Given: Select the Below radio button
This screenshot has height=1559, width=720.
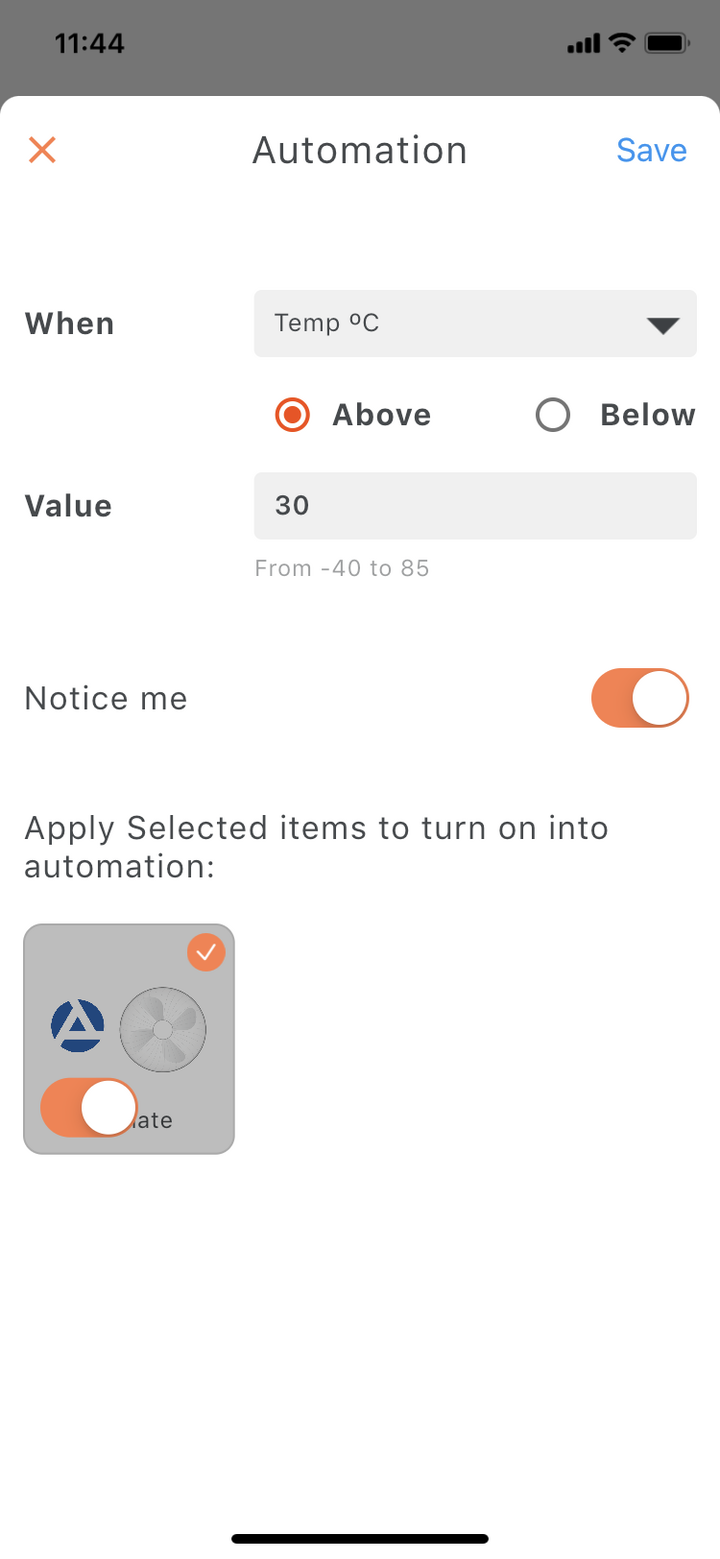Looking at the screenshot, I should pyautogui.click(x=553, y=415).
